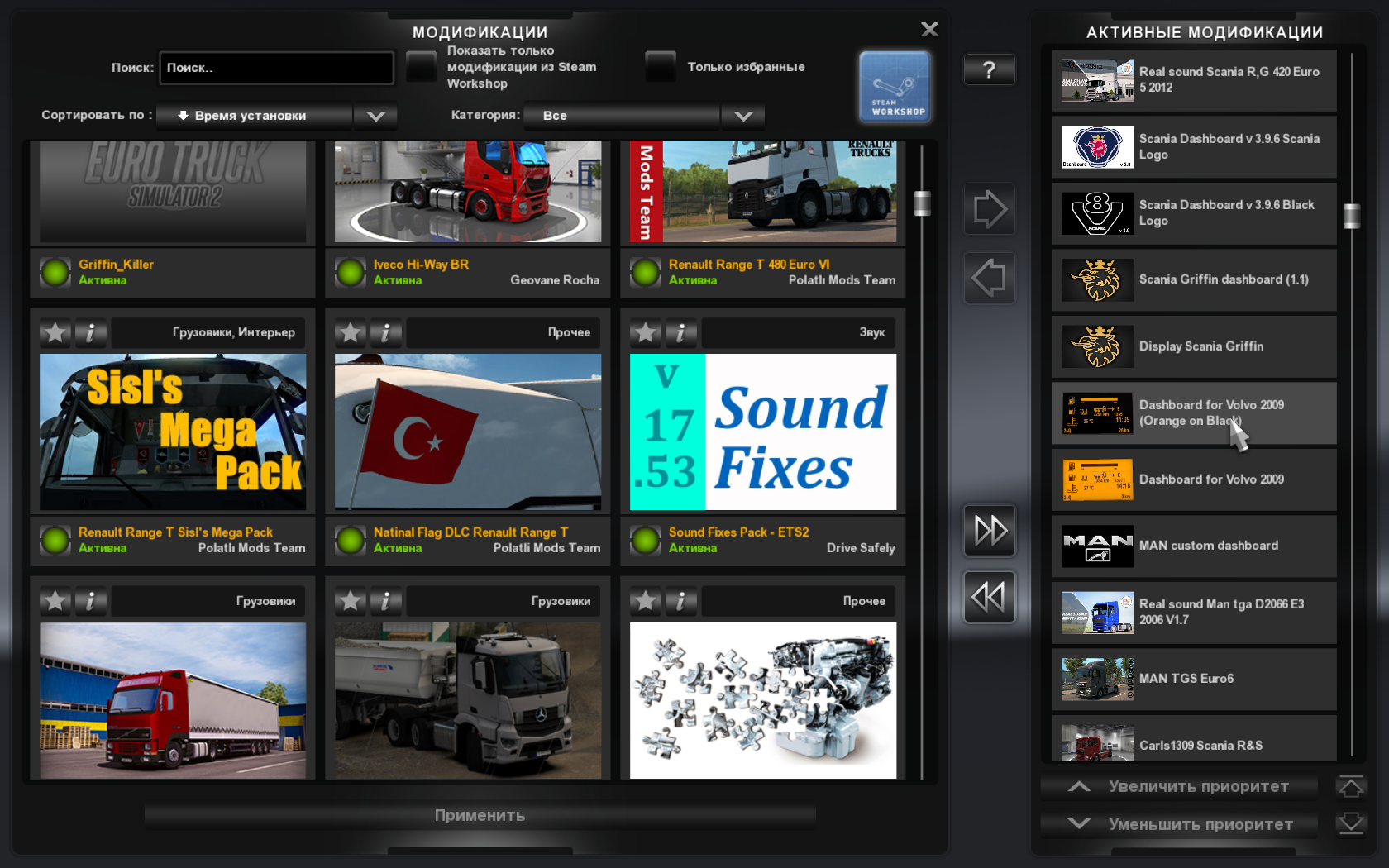The height and width of the screenshot is (868, 1389).
Task: Click the Euro Truck Simulator 2 placeholder thumbnail
Action: pyautogui.click(x=173, y=191)
